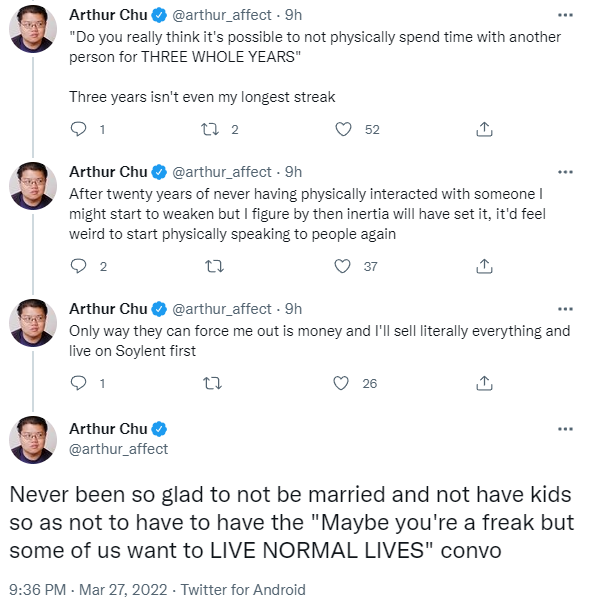Open more options on the main tweet
The width and height of the screenshot is (590, 616).
point(565,429)
